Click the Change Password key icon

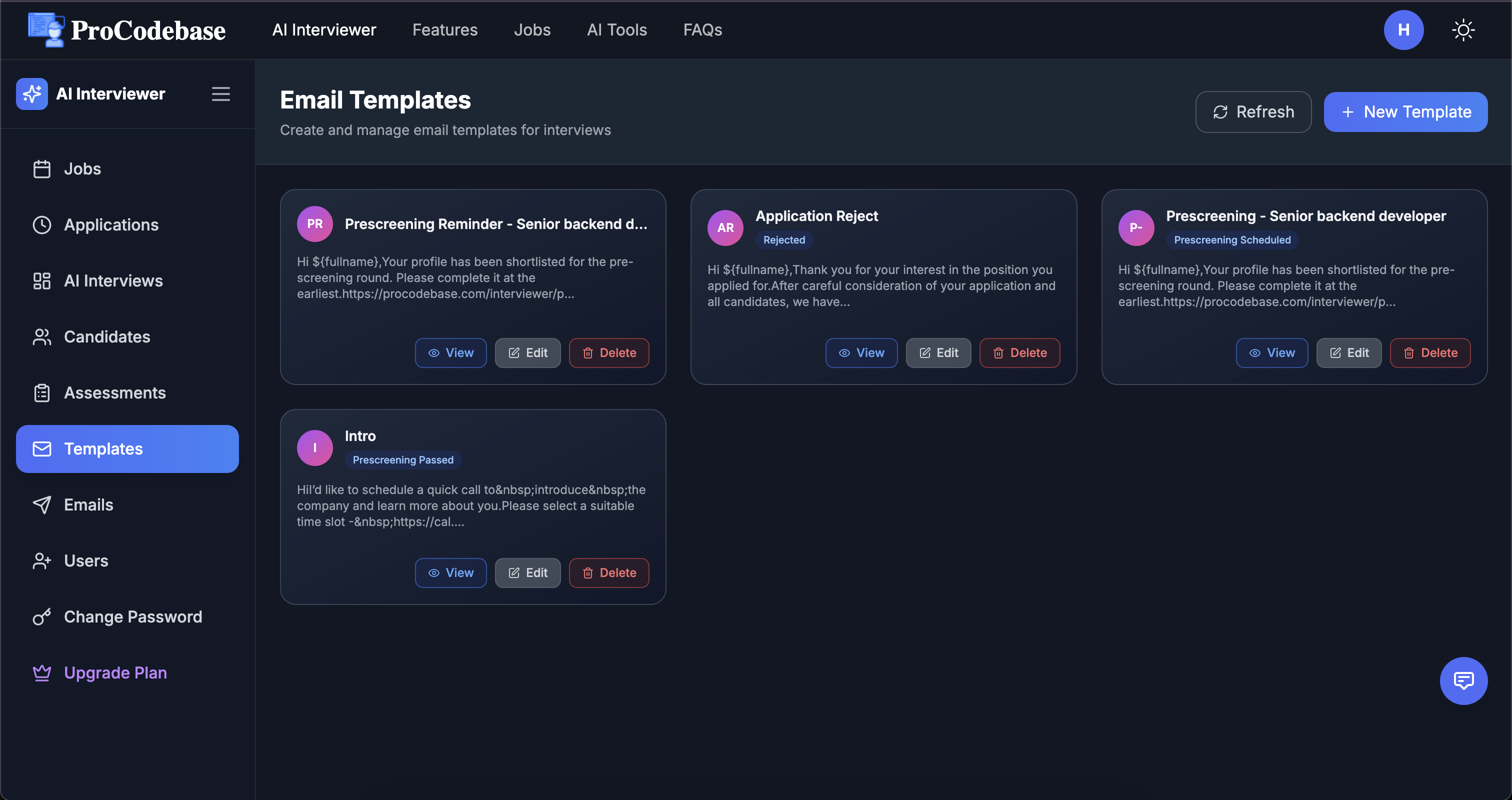[41, 616]
